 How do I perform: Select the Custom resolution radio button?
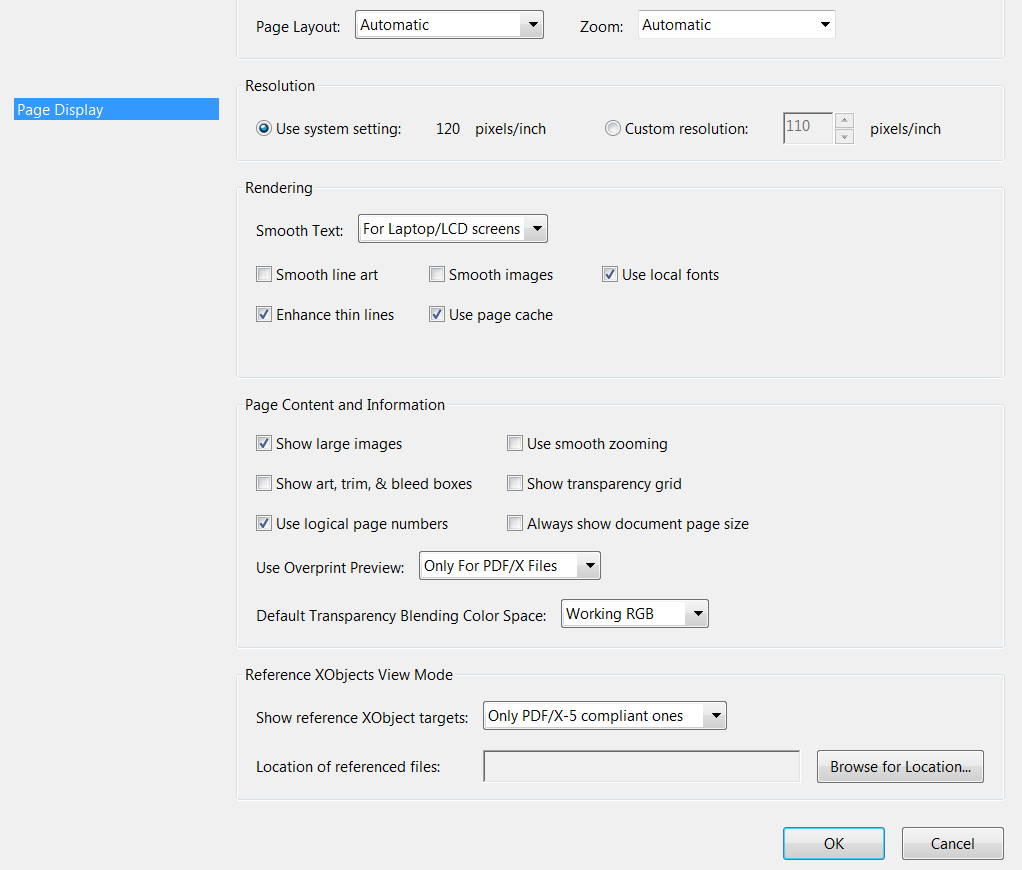[610, 128]
